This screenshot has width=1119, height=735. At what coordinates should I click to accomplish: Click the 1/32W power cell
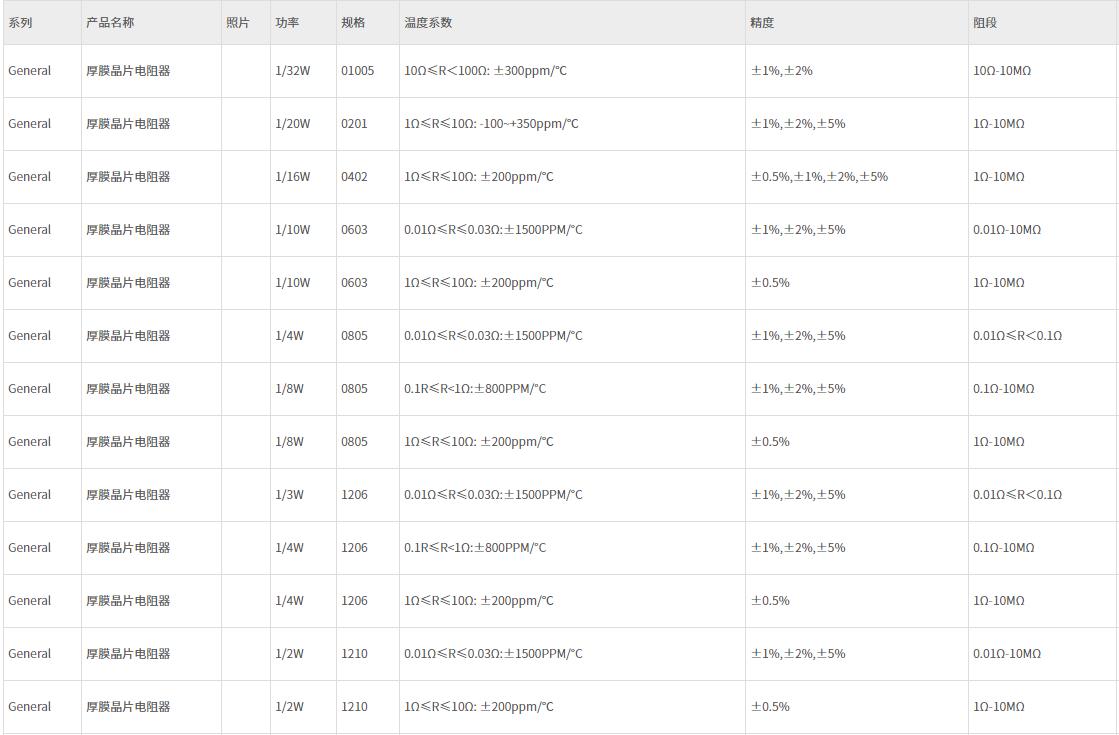[x=293, y=71]
